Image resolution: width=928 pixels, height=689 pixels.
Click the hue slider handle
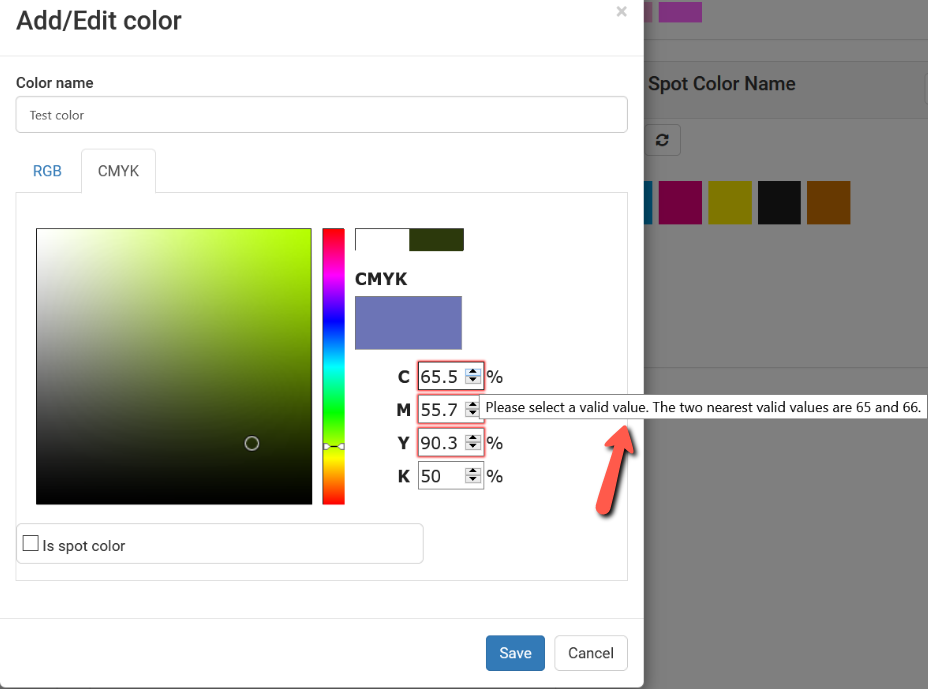(x=334, y=446)
